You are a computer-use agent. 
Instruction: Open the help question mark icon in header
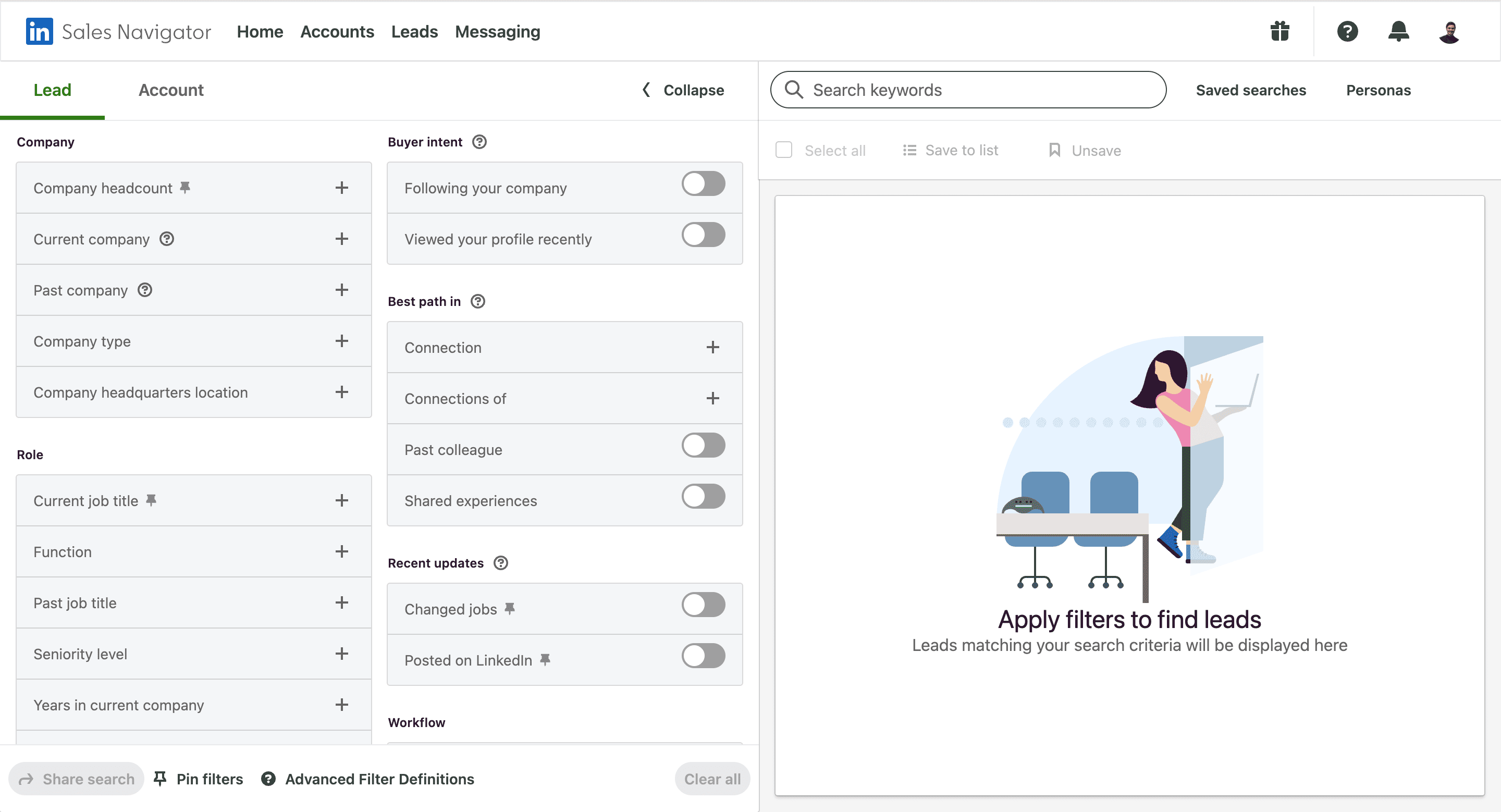click(x=1347, y=31)
